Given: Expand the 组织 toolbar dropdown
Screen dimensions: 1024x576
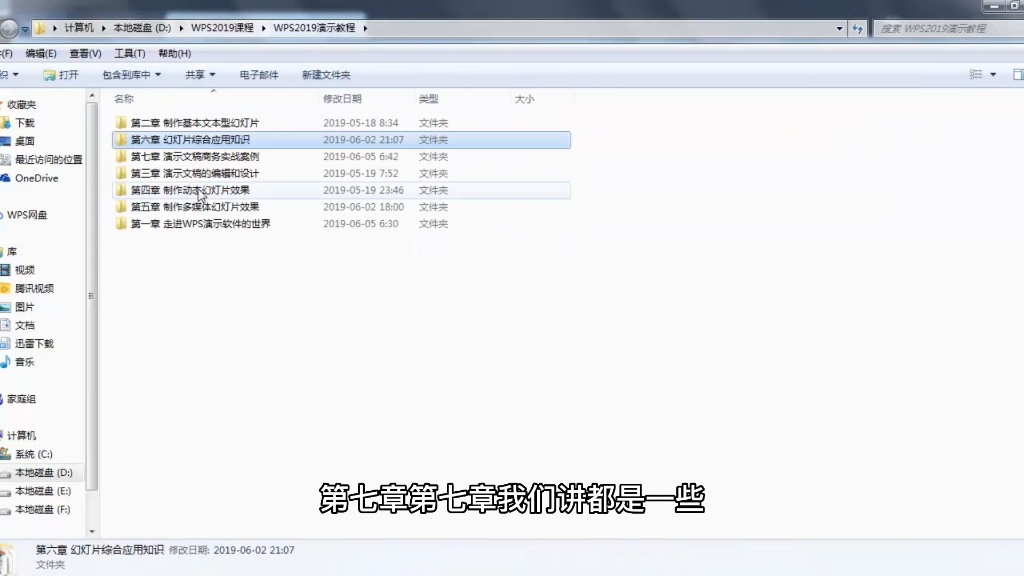Looking at the screenshot, I should 12,74.
